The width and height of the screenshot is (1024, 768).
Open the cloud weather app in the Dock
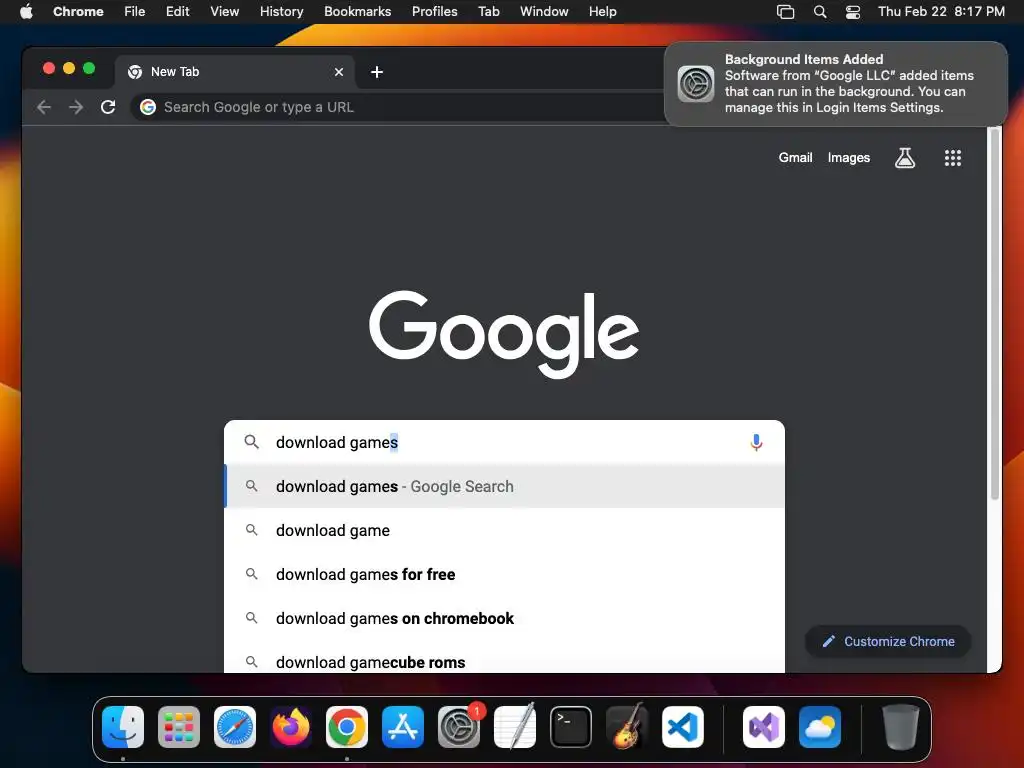pos(820,727)
